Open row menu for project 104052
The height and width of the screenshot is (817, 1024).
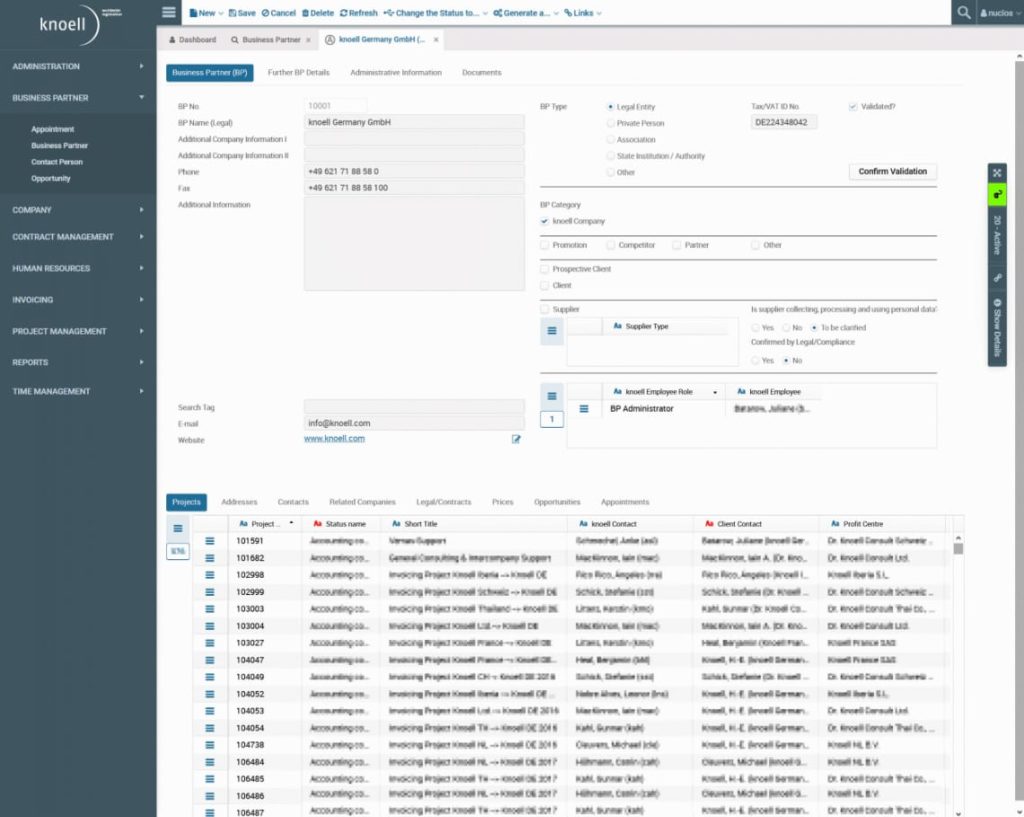point(210,694)
